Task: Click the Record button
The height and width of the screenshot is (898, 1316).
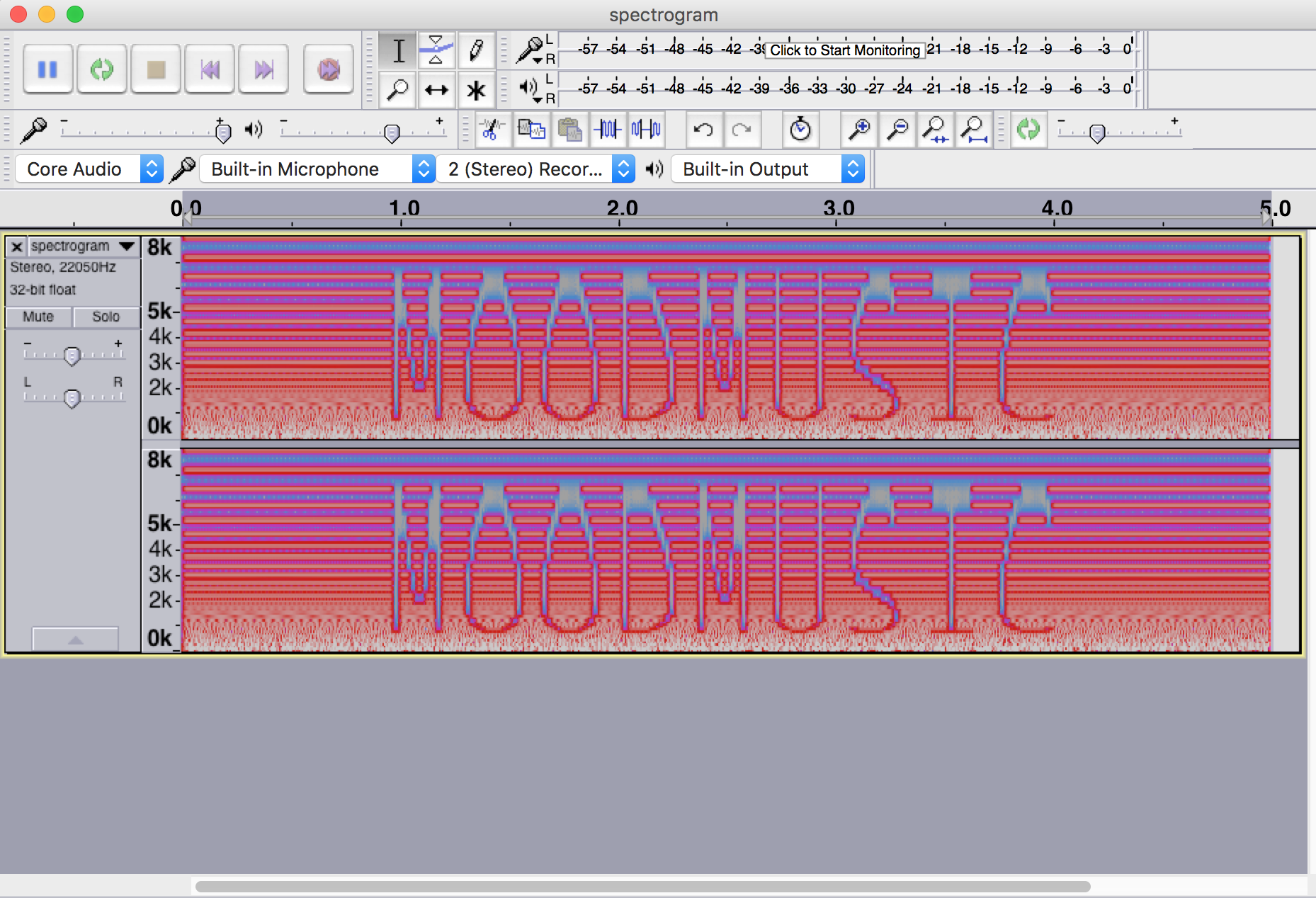Action: 328,69
